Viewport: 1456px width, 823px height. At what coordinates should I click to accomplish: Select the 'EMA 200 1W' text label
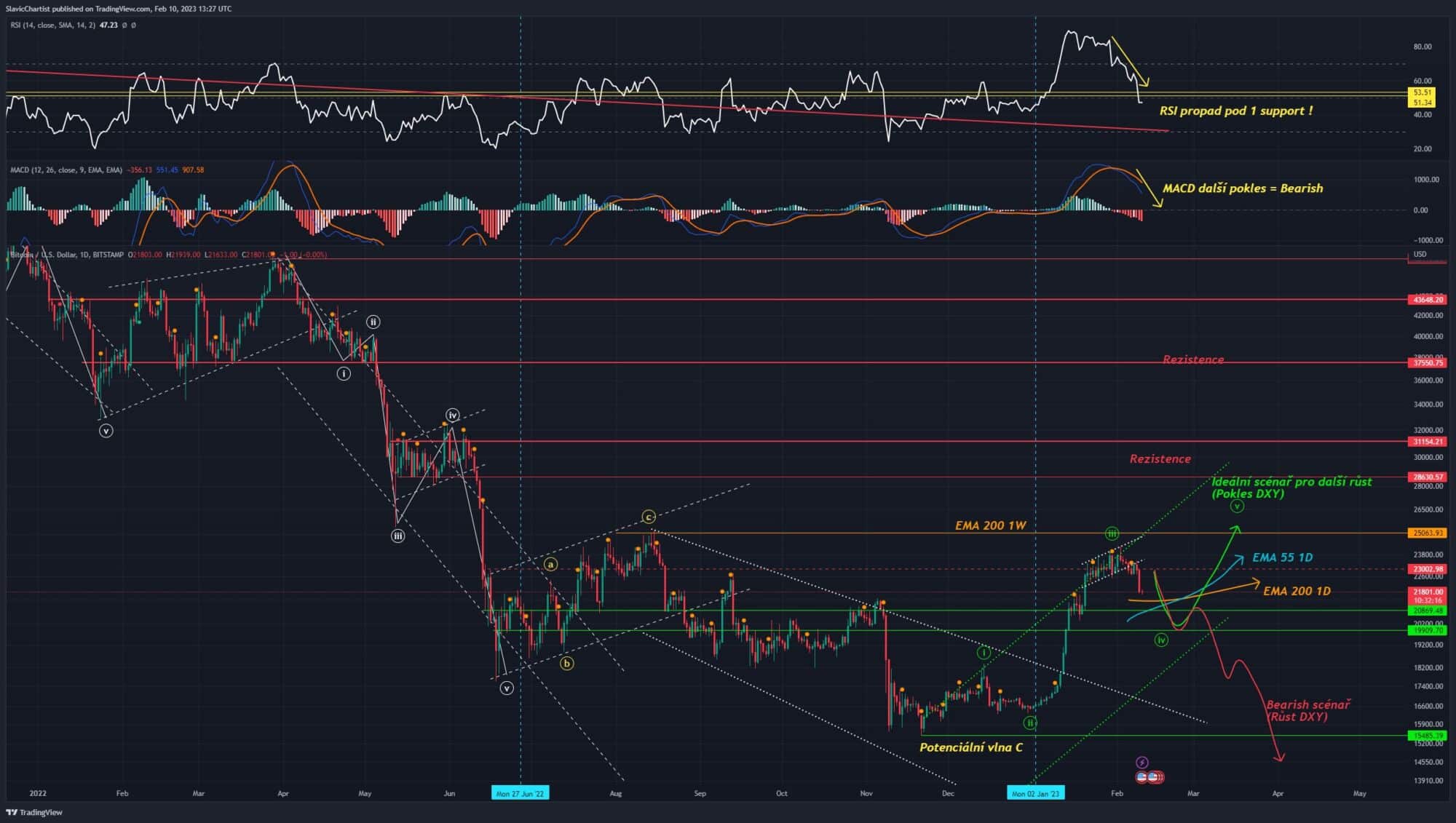pos(990,525)
